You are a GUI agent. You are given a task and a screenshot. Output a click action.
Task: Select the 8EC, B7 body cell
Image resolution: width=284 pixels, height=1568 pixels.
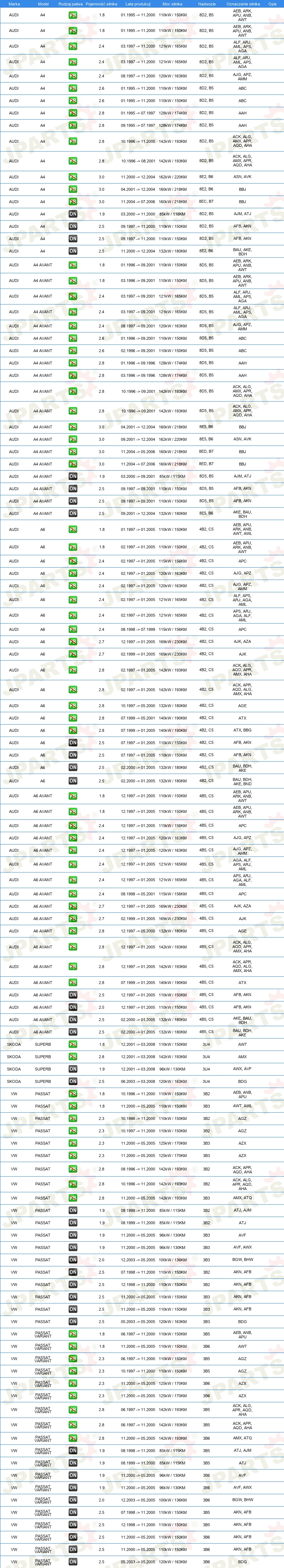point(207,201)
